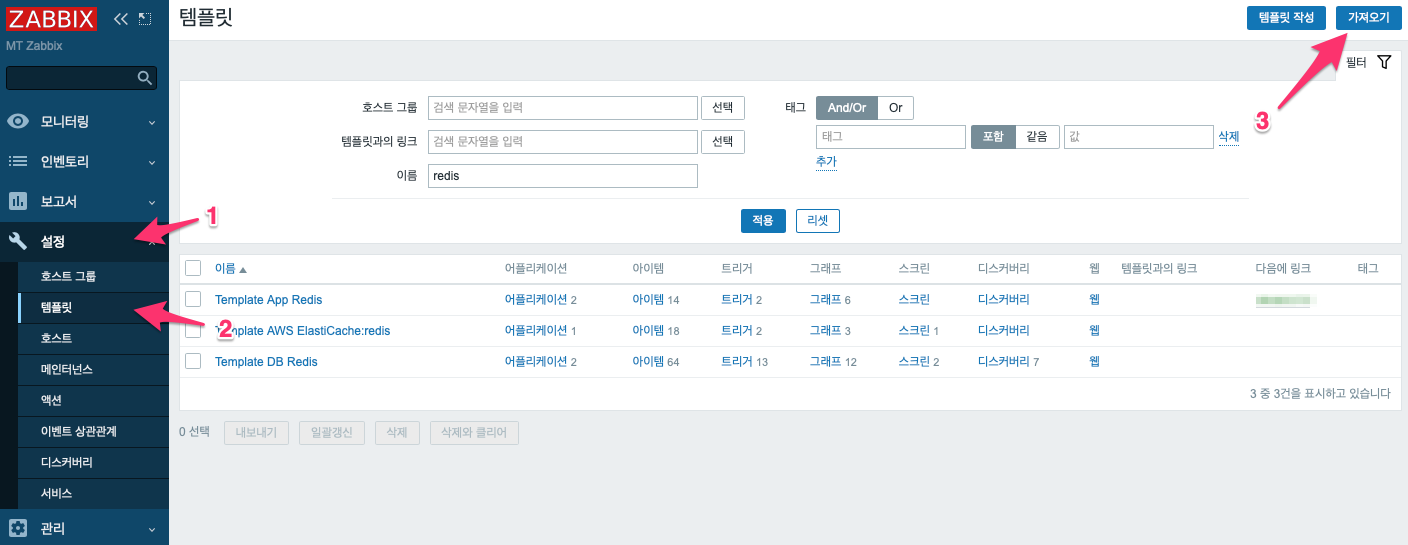Click 가져오기 import button

tap(1369, 18)
